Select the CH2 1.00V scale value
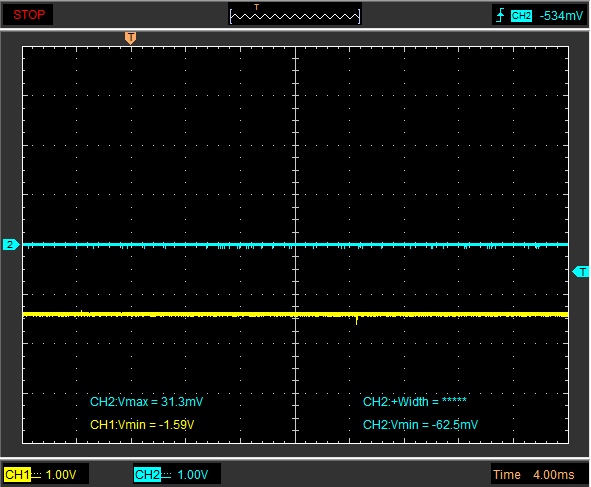 click(x=192, y=475)
